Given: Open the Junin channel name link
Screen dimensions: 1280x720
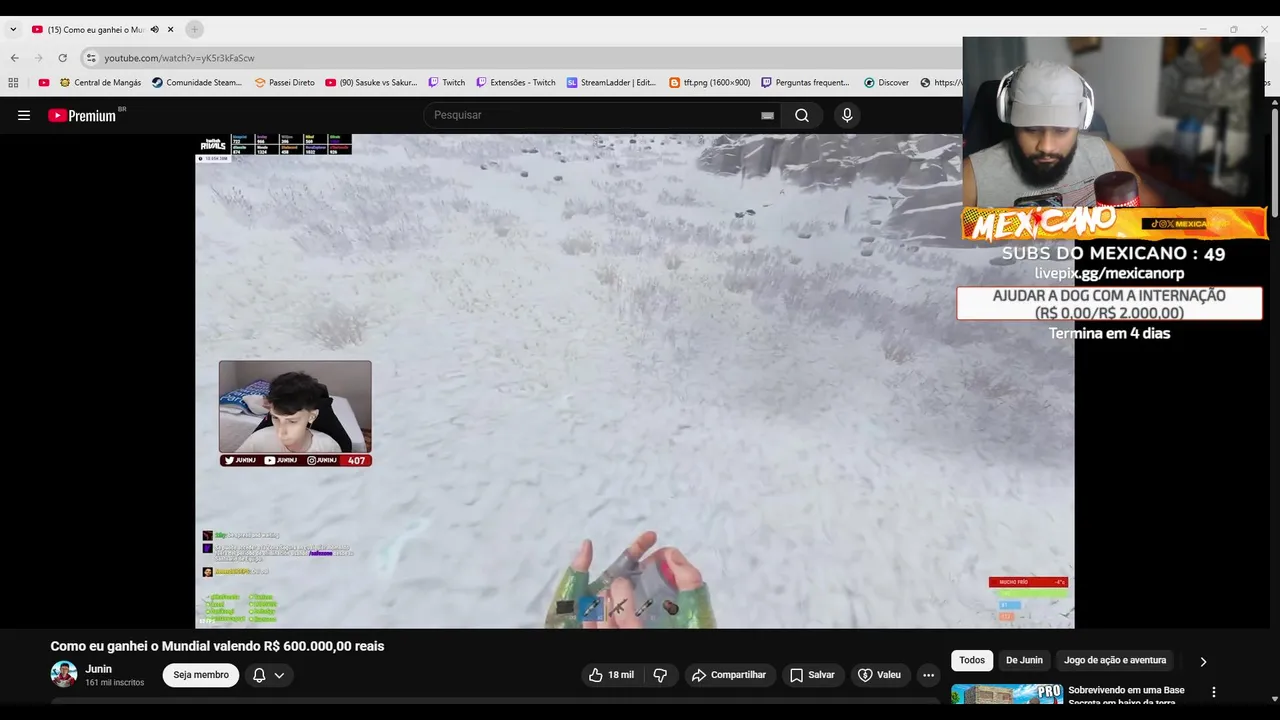Looking at the screenshot, I should (x=98, y=669).
